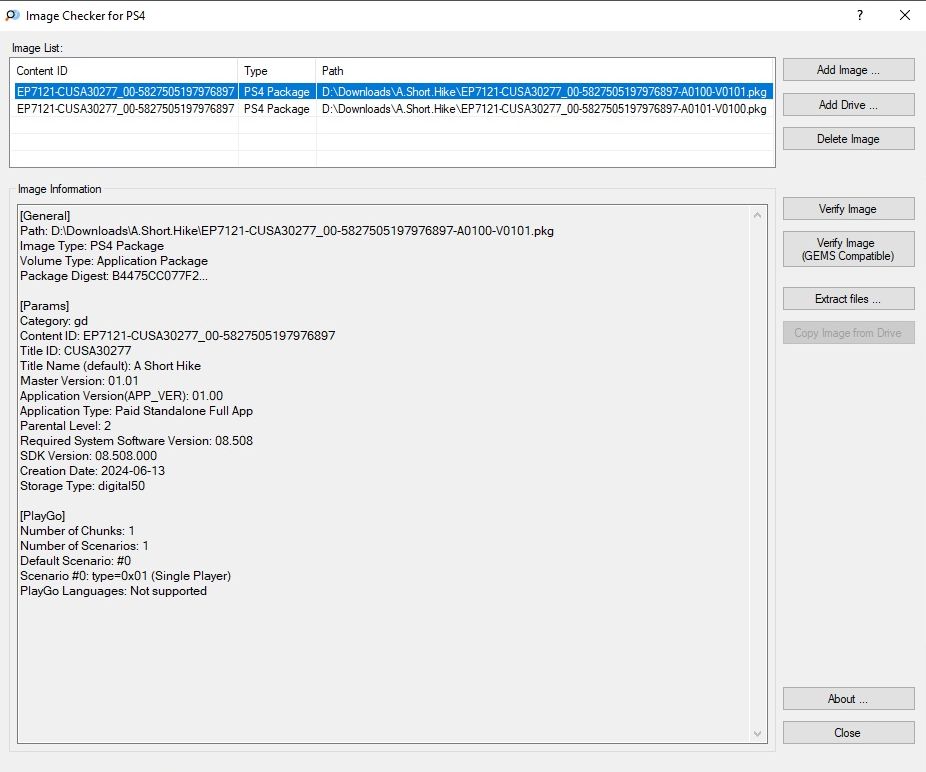
Task: Click the Content ID line under Params
Action: [178, 335]
